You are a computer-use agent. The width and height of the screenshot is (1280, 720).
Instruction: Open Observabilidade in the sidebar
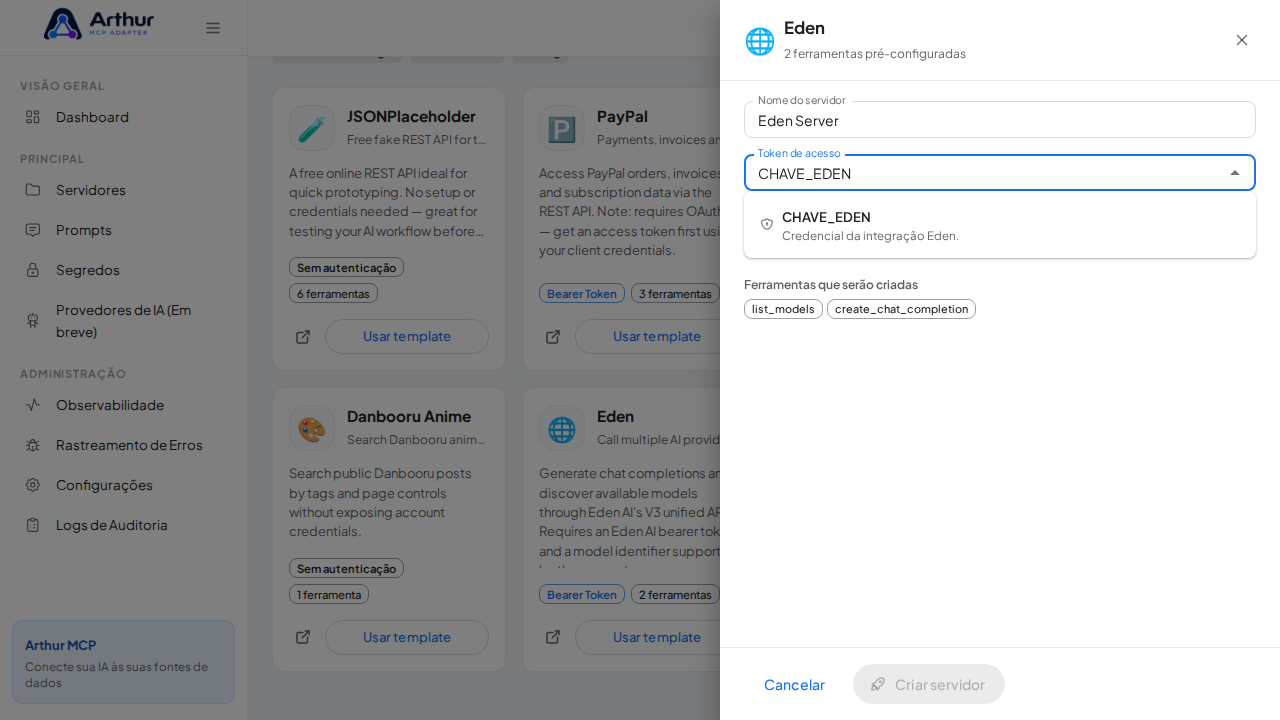point(123,405)
